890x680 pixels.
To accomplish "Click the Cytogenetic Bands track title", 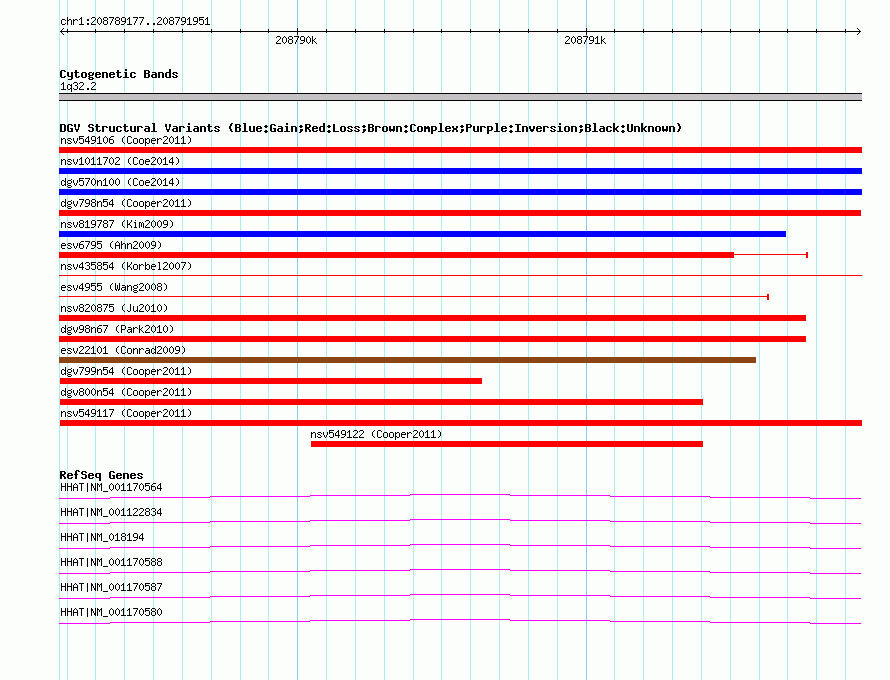I will click(119, 74).
